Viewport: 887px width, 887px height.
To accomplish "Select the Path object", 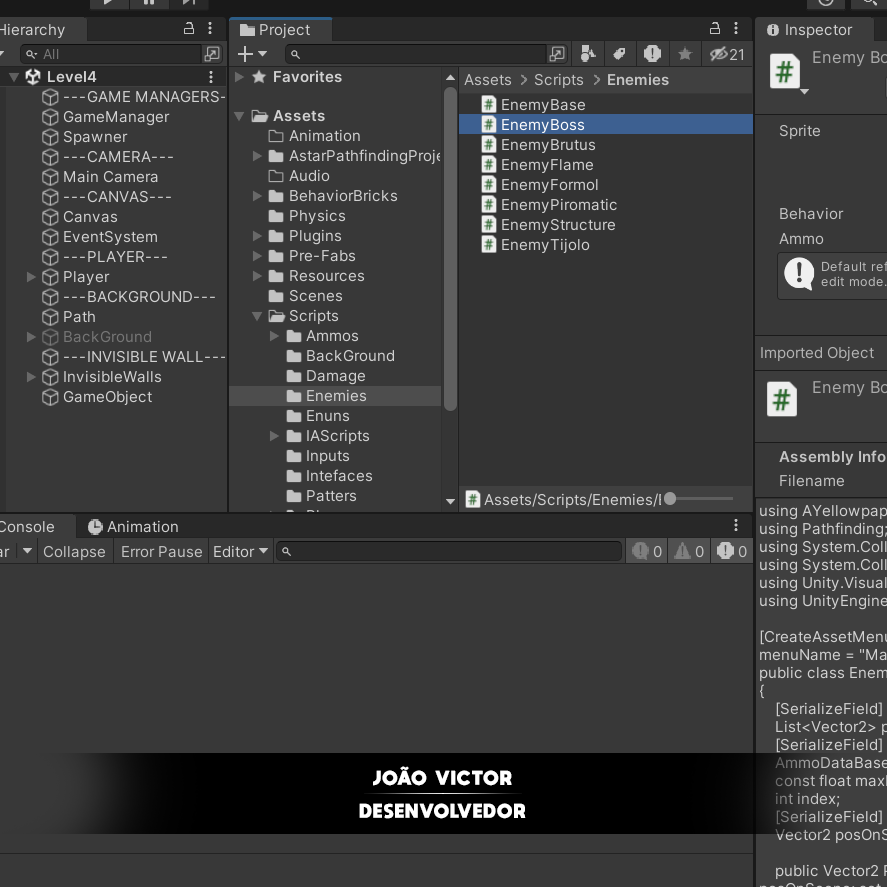I will pyautogui.click(x=79, y=317).
